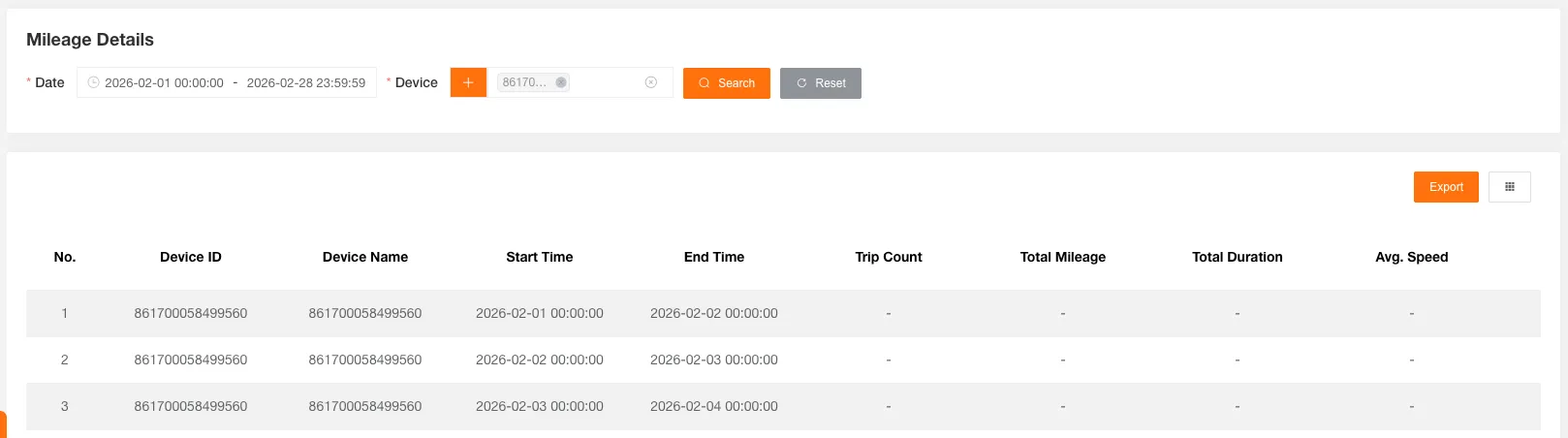Click the Total Mileage column header

click(1062, 257)
